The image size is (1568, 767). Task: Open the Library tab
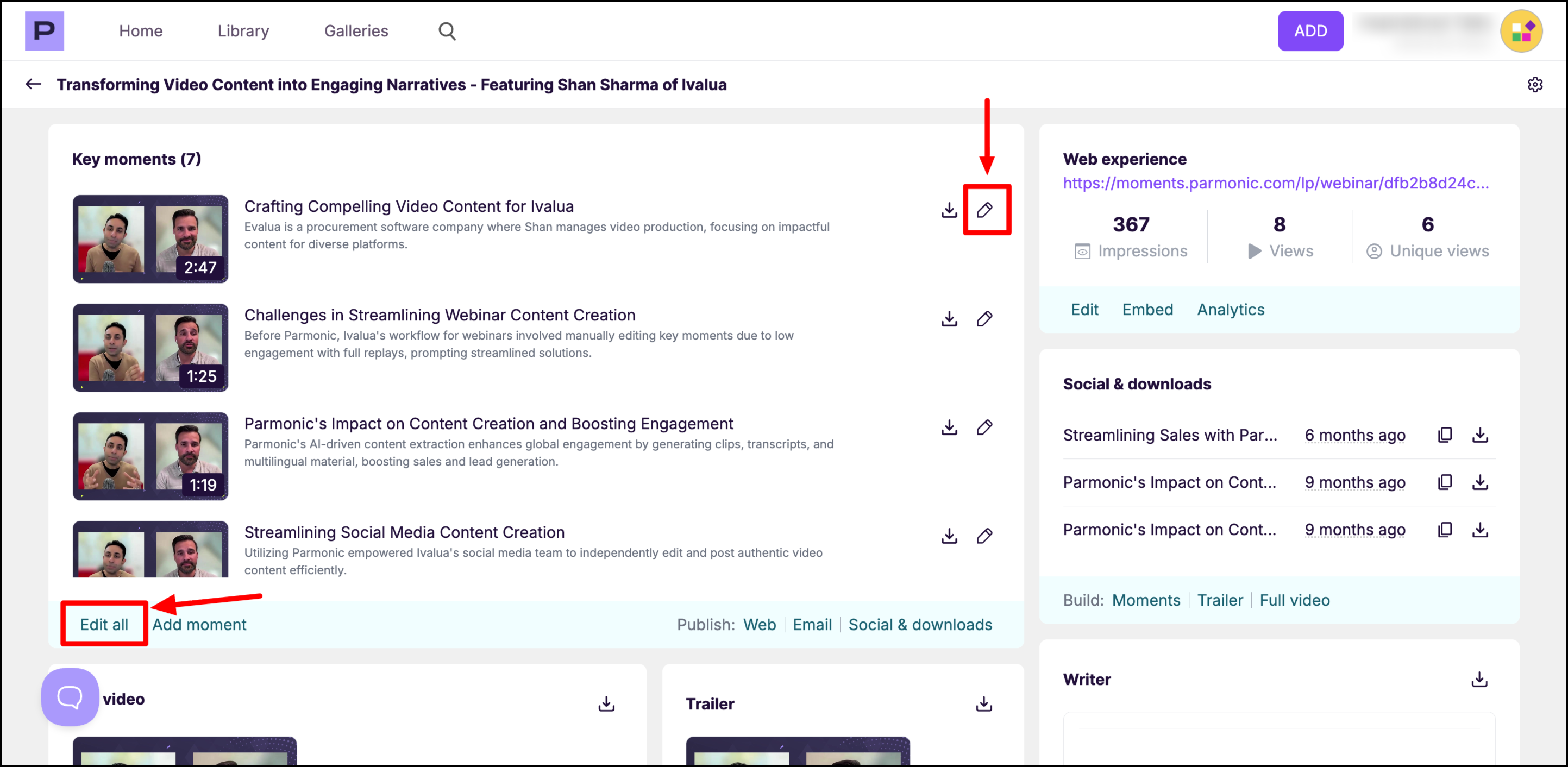pos(243,31)
